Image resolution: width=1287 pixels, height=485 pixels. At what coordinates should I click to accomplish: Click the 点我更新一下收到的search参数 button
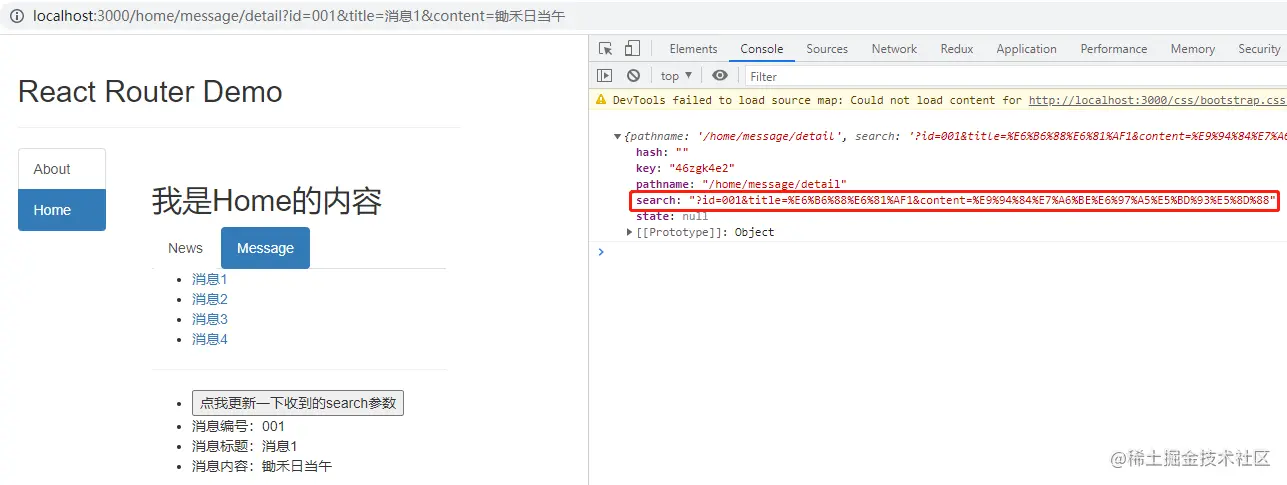(298, 403)
